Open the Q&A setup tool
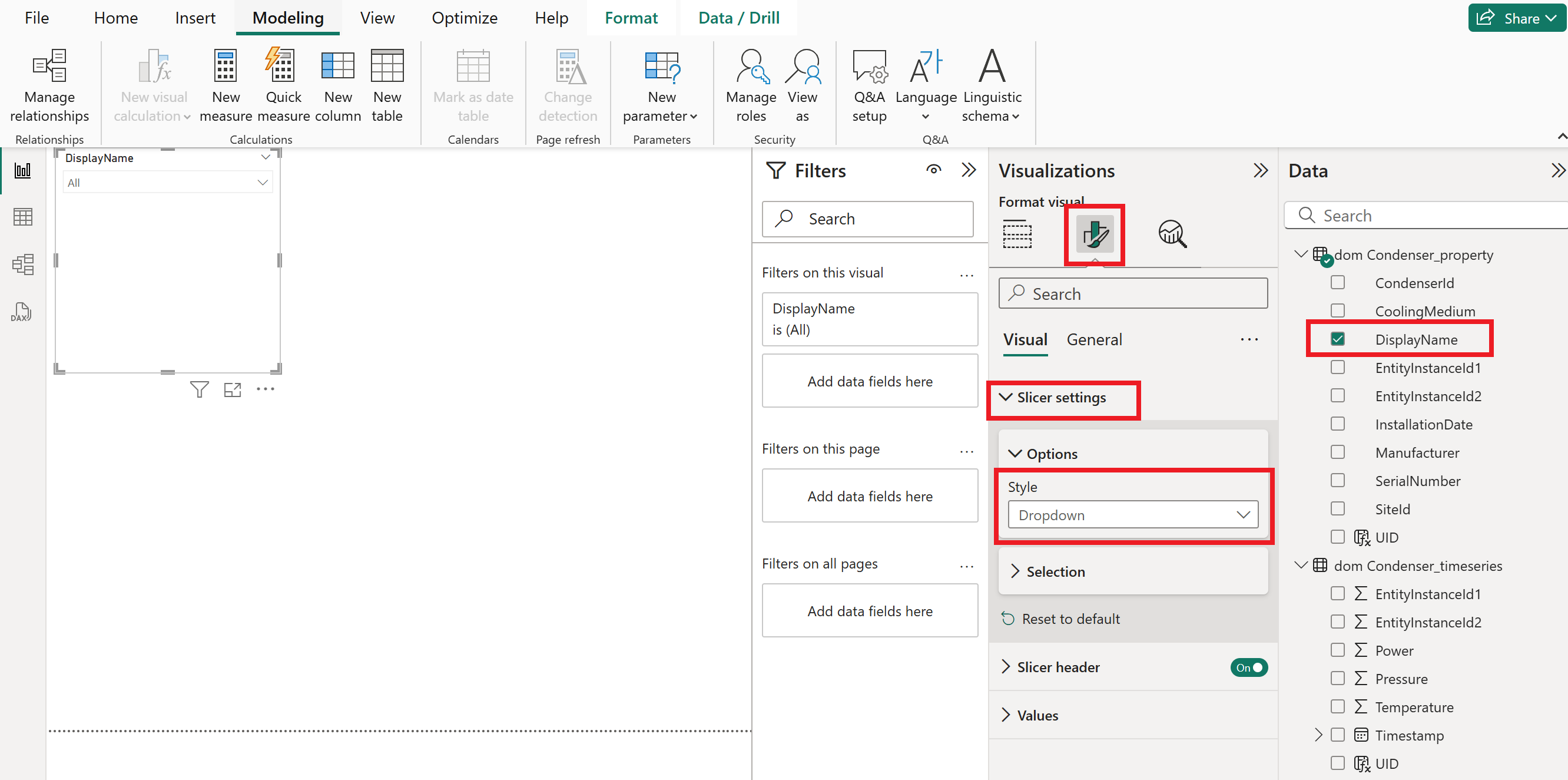Viewport: 1568px width, 780px height. [869, 85]
